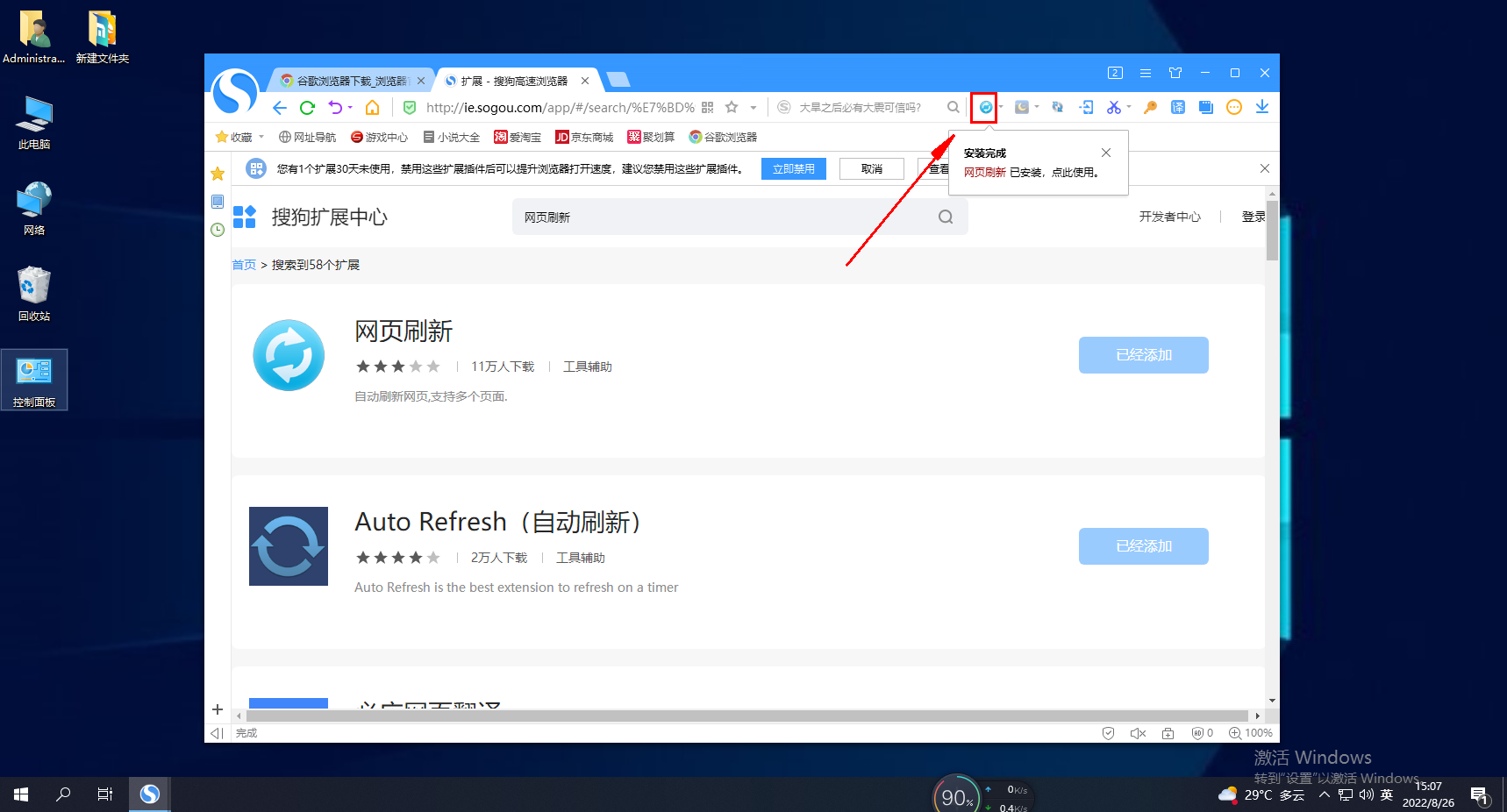Screen dimensions: 1507x812
Task: Toggle the status bar page mute speaker
Action: (1139, 733)
